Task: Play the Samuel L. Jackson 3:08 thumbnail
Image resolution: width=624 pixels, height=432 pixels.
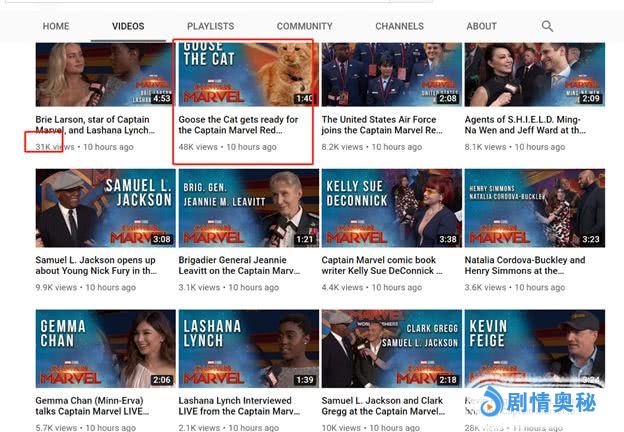Action: 104,207
